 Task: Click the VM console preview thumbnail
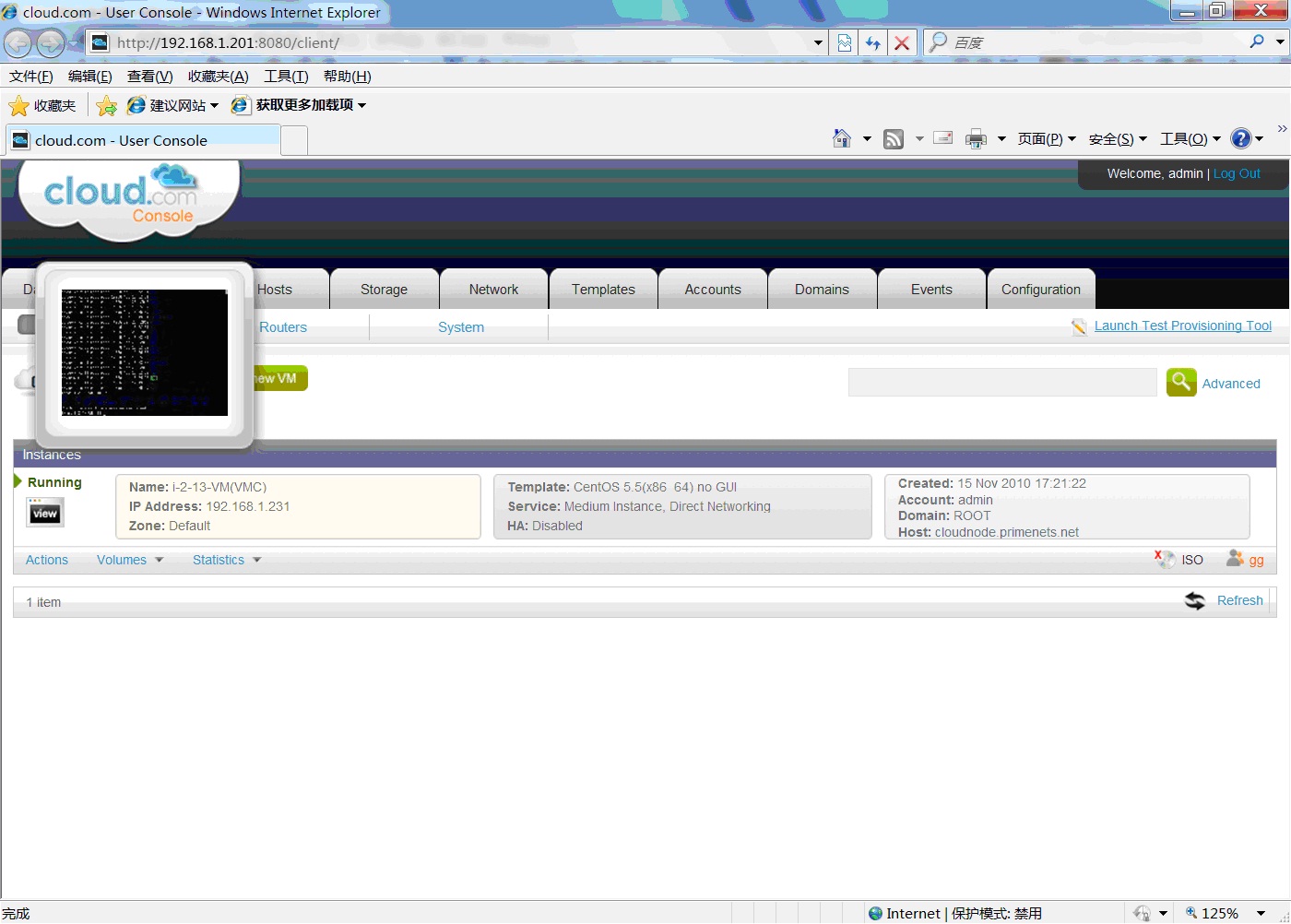pyautogui.click(x=145, y=352)
